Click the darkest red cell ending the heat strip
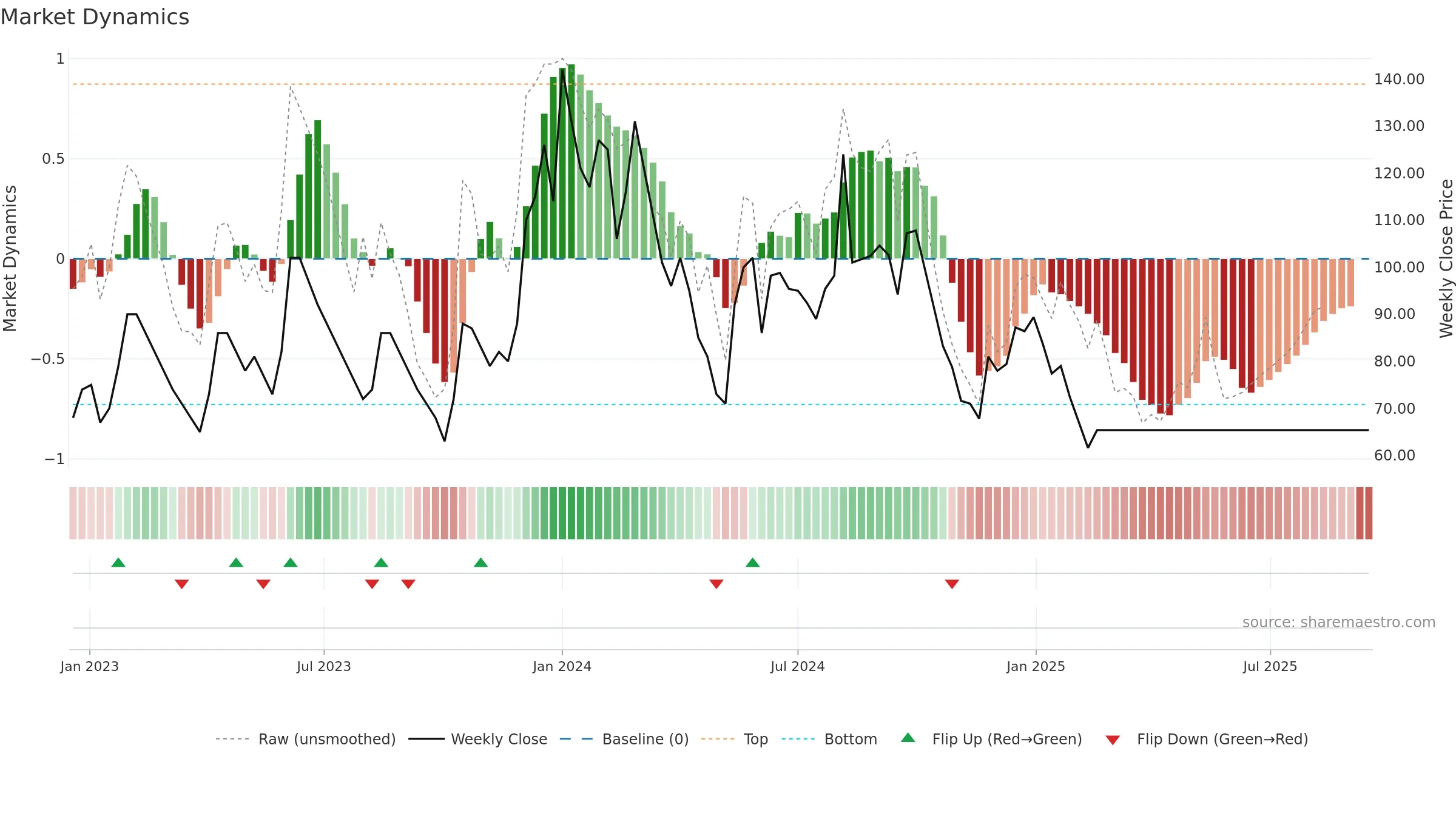The width and height of the screenshot is (1456, 819). click(x=1369, y=513)
